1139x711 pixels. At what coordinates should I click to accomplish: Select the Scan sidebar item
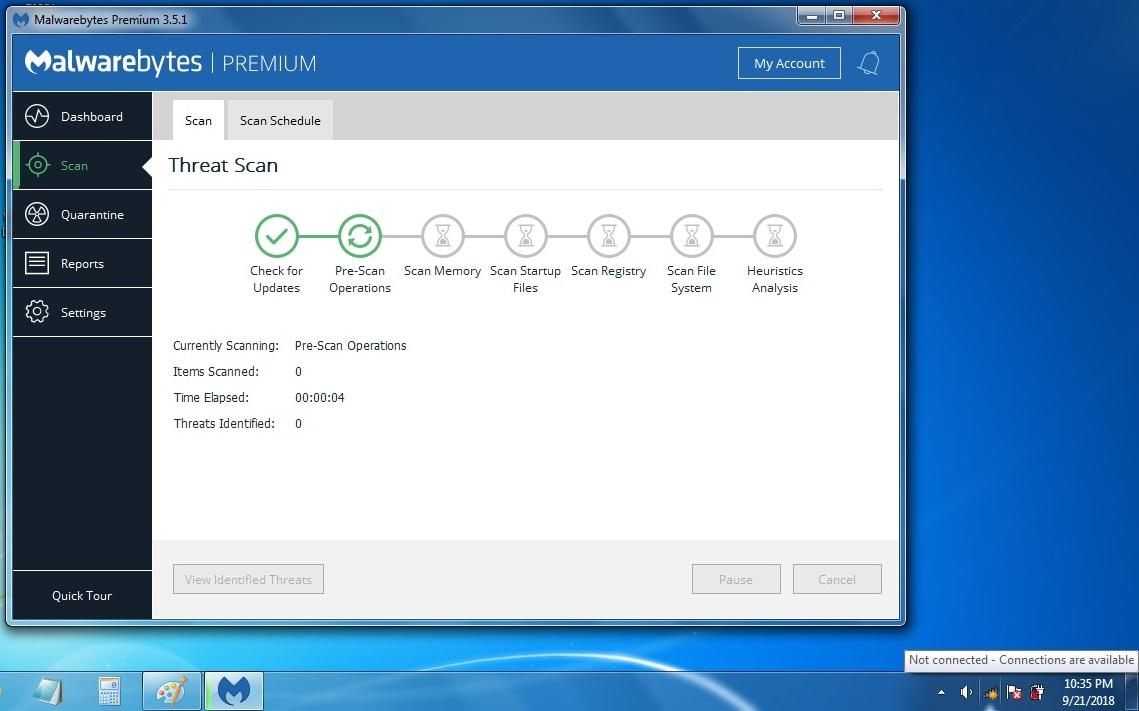coord(82,166)
